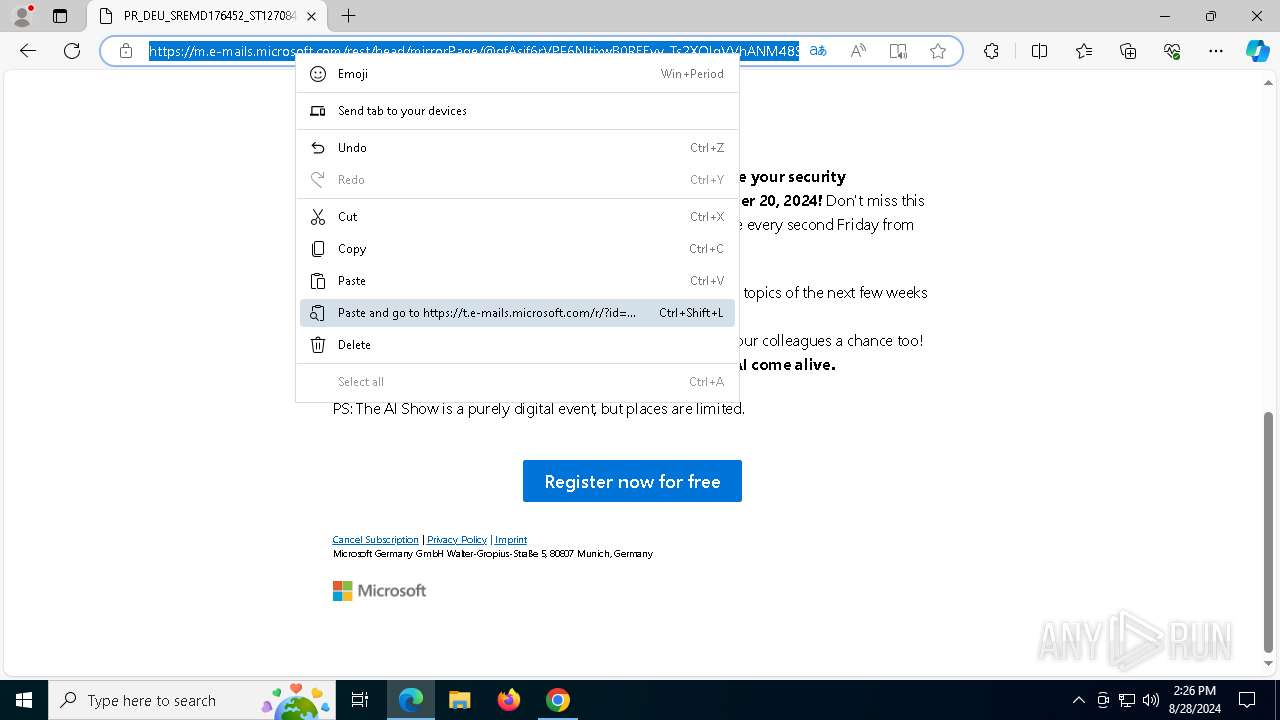Refresh the current page
The height and width of the screenshot is (720, 1280).
72,51
